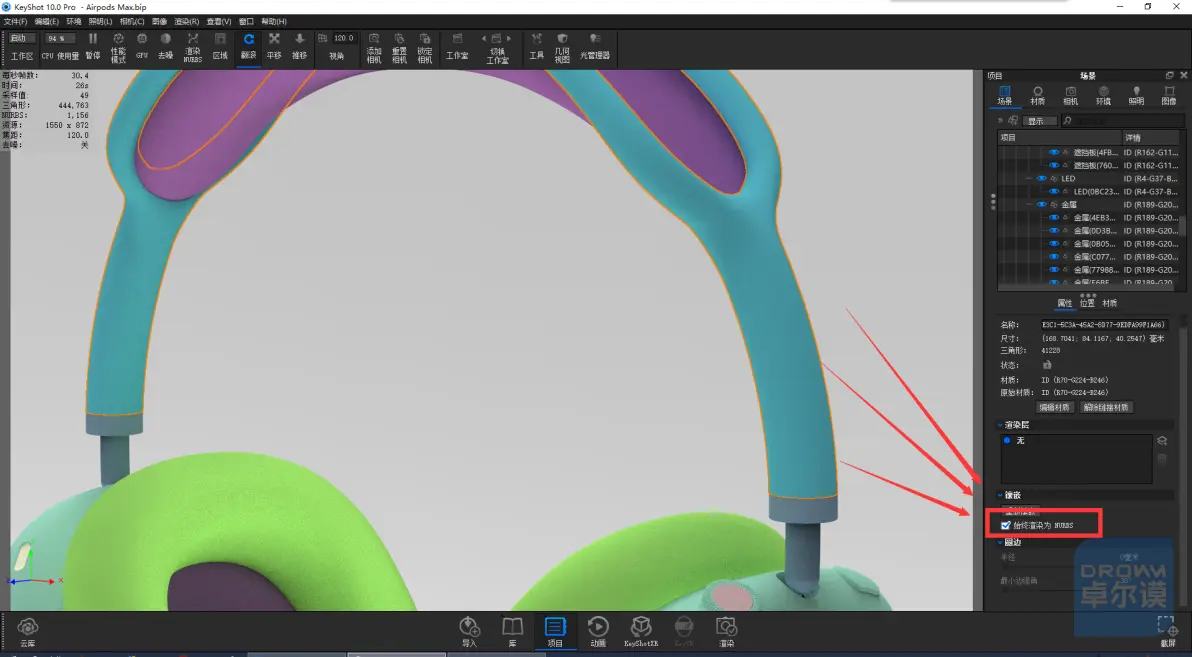This screenshot has width=1192, height=657.
Task: Hide the LED(0BC23... part
Action: click(1054, 192)
